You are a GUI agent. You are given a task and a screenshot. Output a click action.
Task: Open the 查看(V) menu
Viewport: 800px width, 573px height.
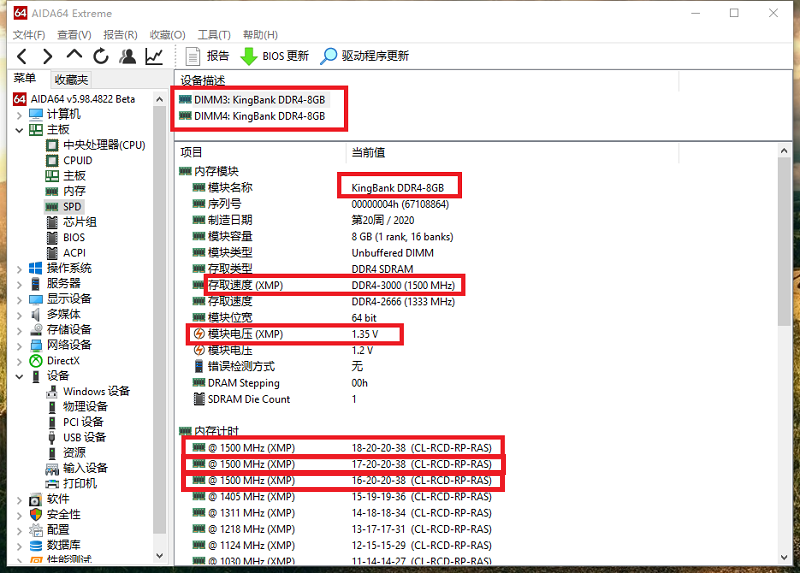pos(74,35)
